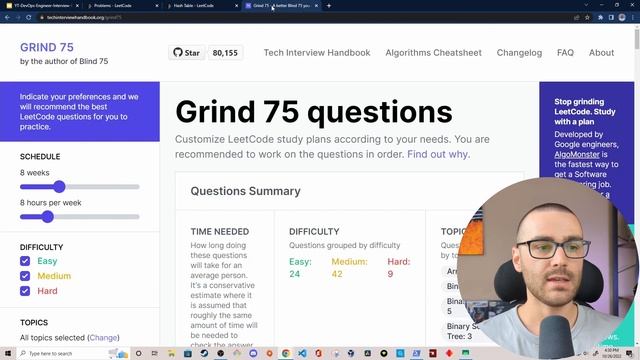640x360 pixels.
Task: Switch to the Hash Table - LeetCode tab
Action: pyautogui.click(x=201, y=6)
